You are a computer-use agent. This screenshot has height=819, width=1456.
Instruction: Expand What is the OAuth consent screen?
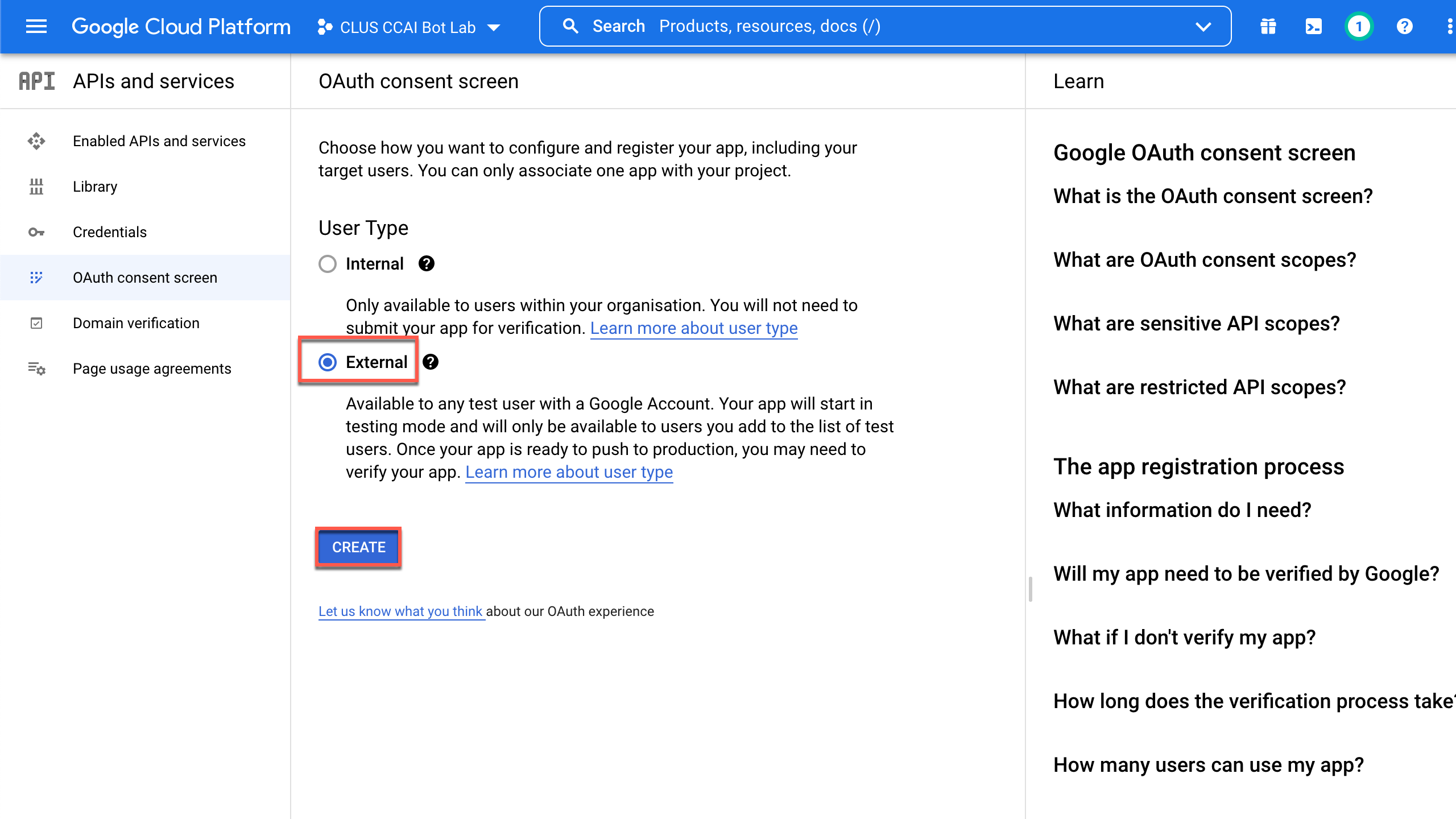click(x=1213, y=196)
